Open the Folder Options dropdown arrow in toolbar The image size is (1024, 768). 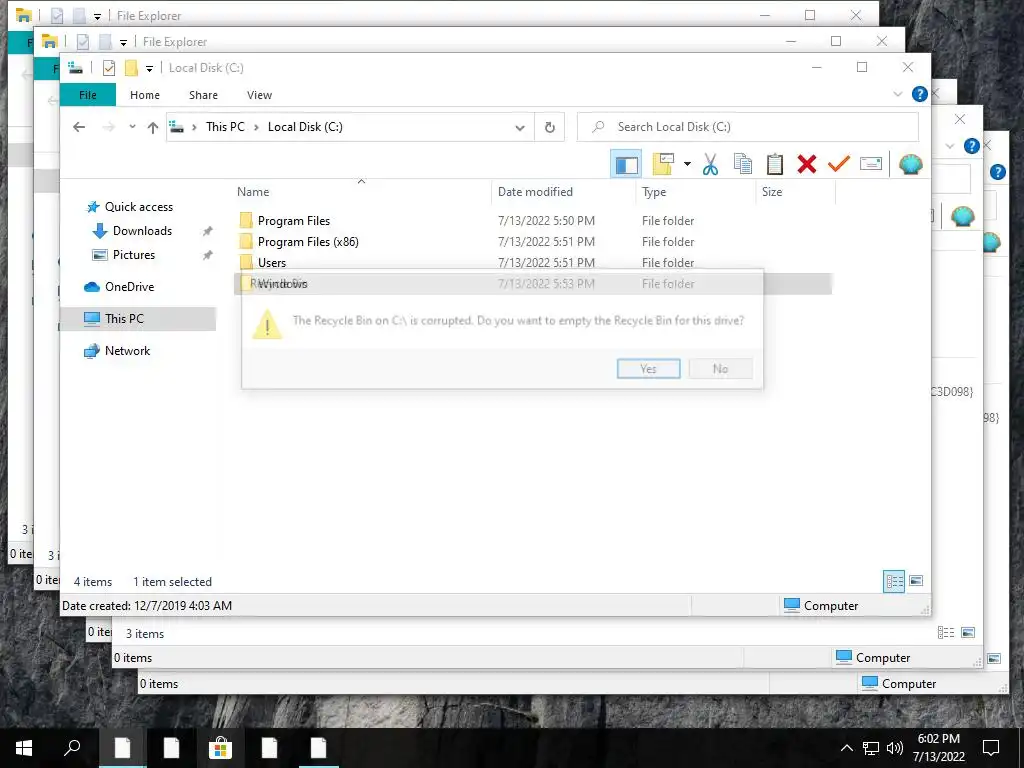[687, 164]
